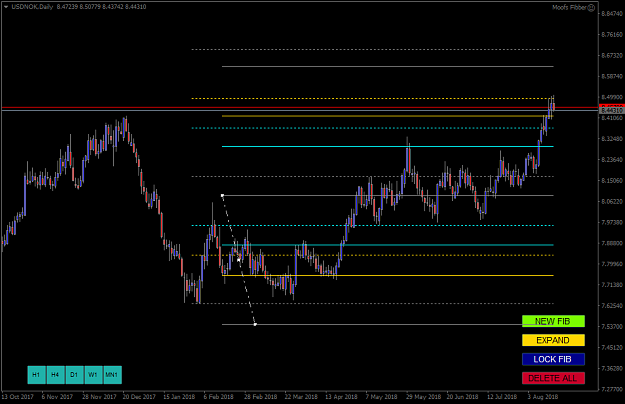Click the yellow EXPAND button
Image resolution: width=625 pixels, height=404 pixels.
[x=553, y=340]
